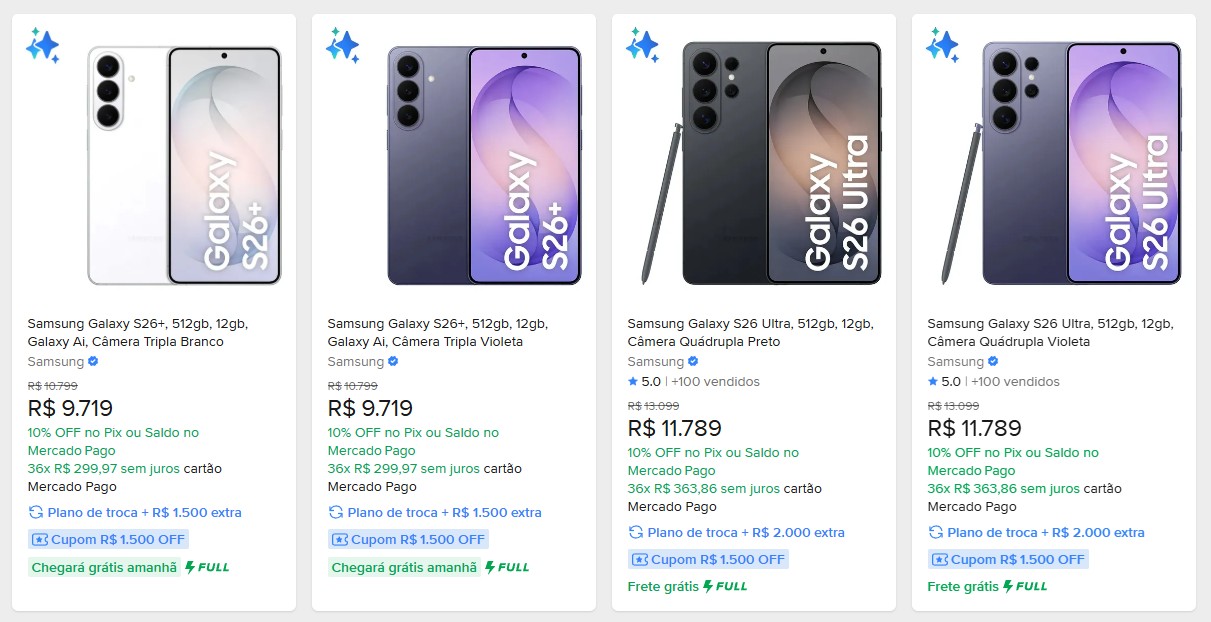
Task: Click Chegará grátis amanhã on the first card
Action: [103, 566]
